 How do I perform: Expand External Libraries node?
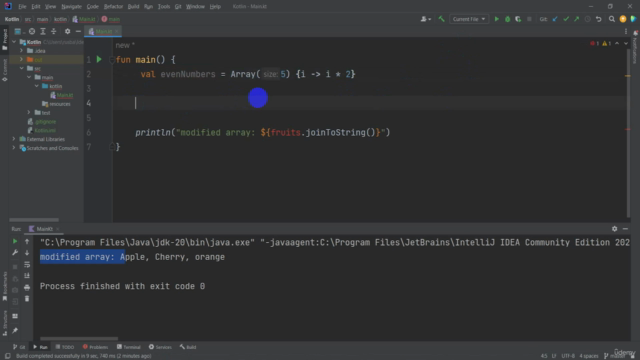(x=14, y=139)
